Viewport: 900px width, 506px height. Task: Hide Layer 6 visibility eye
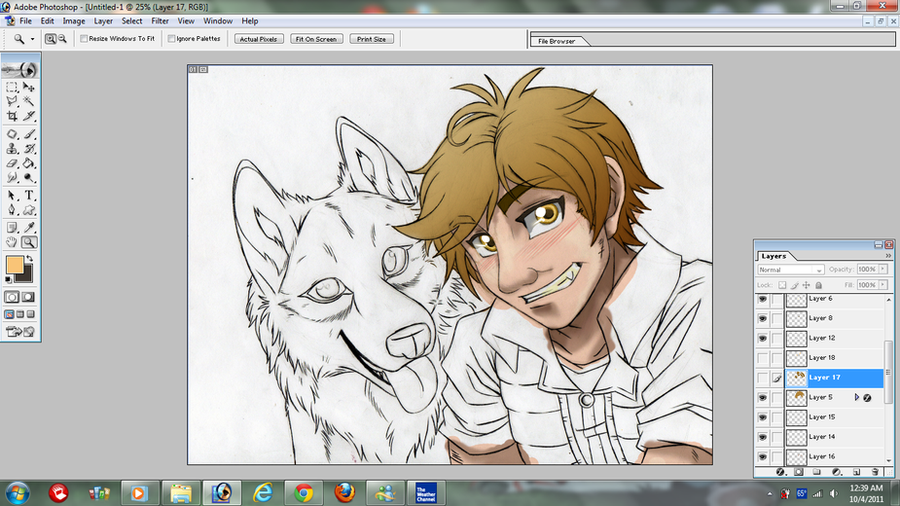point(762,299)
